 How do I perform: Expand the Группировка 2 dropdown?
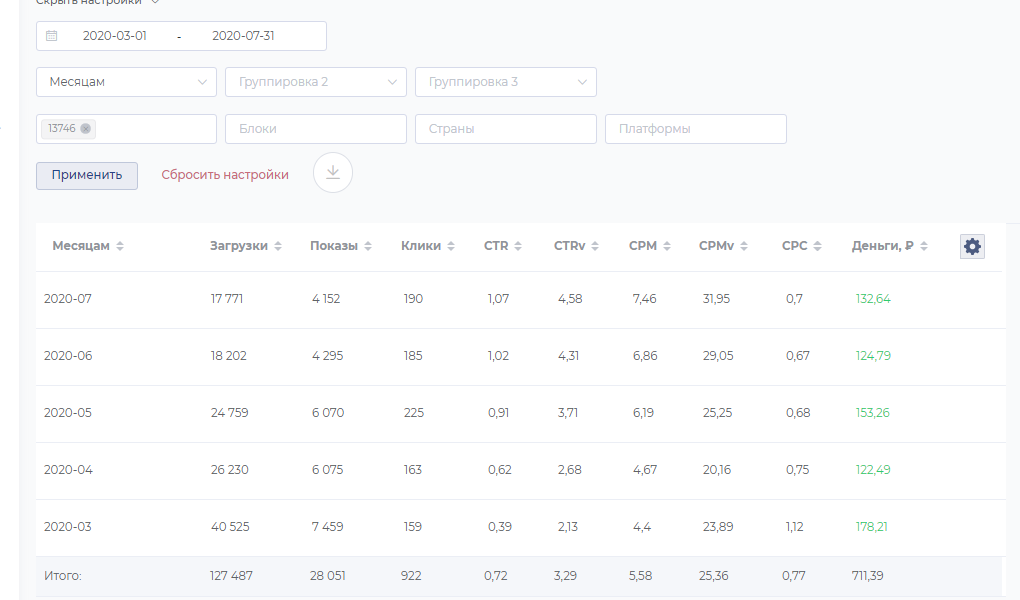click(316, 82)
